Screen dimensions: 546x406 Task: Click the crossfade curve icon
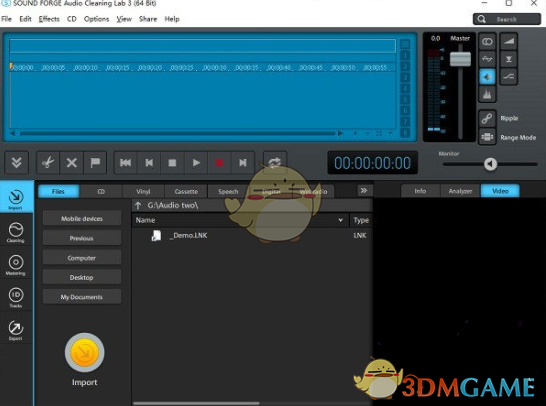[509, 77]
